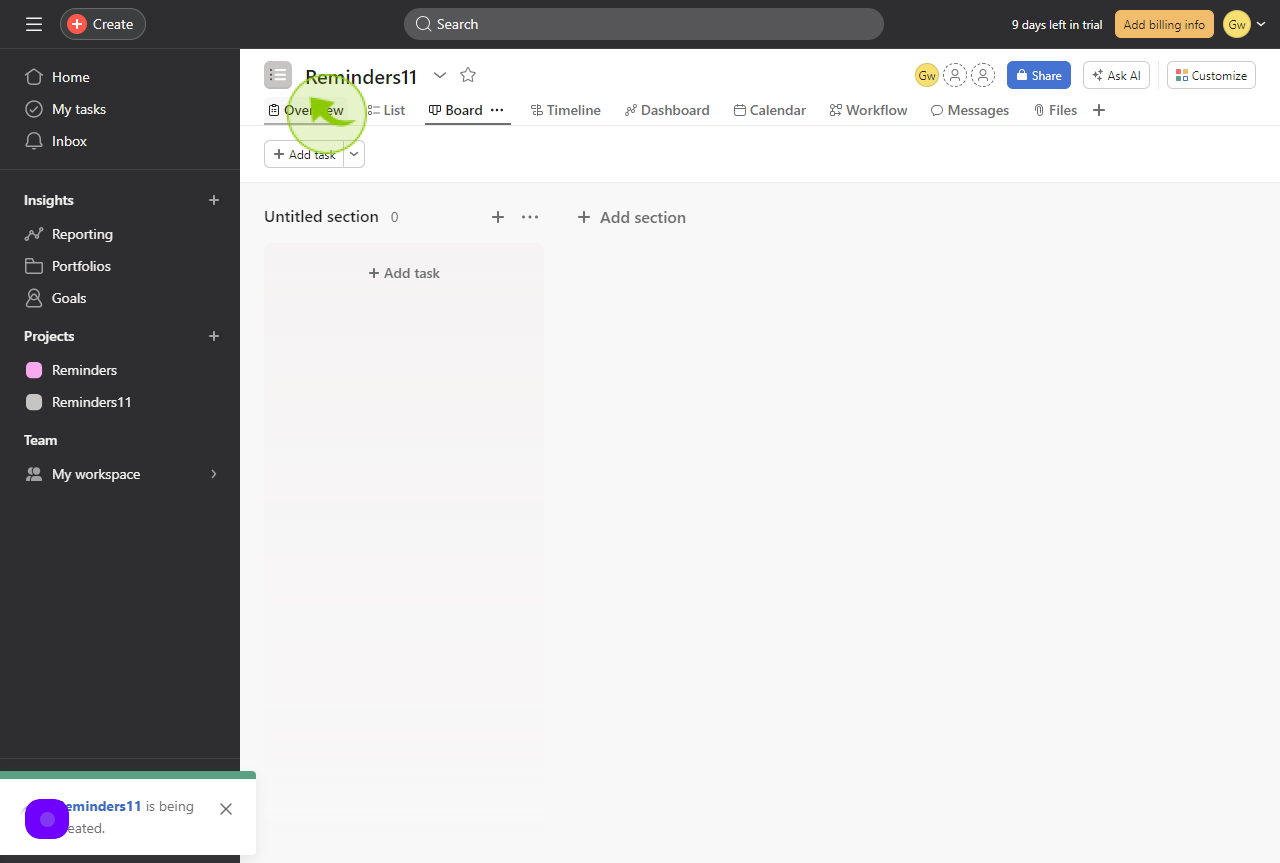Click the Share button
The width and height of the screenshot is (1280, 863).
point(1039,75)
